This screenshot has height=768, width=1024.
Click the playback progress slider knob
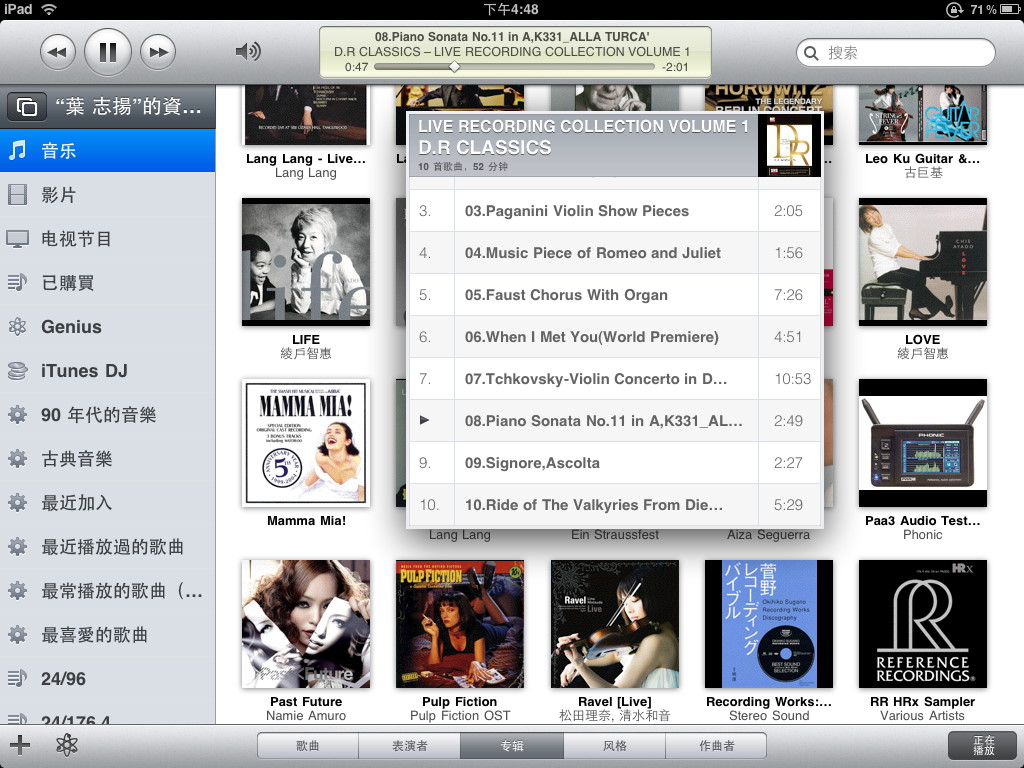point(455,67)
